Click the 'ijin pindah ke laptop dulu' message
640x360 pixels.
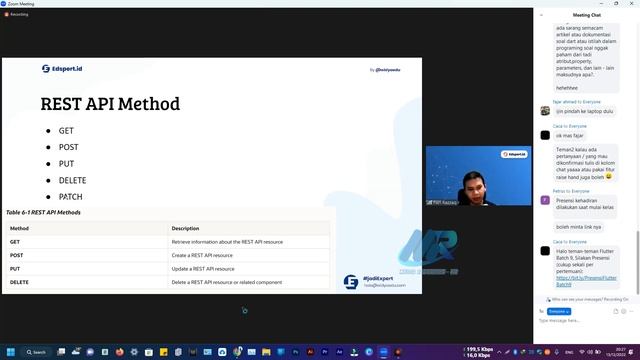coord(584,111)
